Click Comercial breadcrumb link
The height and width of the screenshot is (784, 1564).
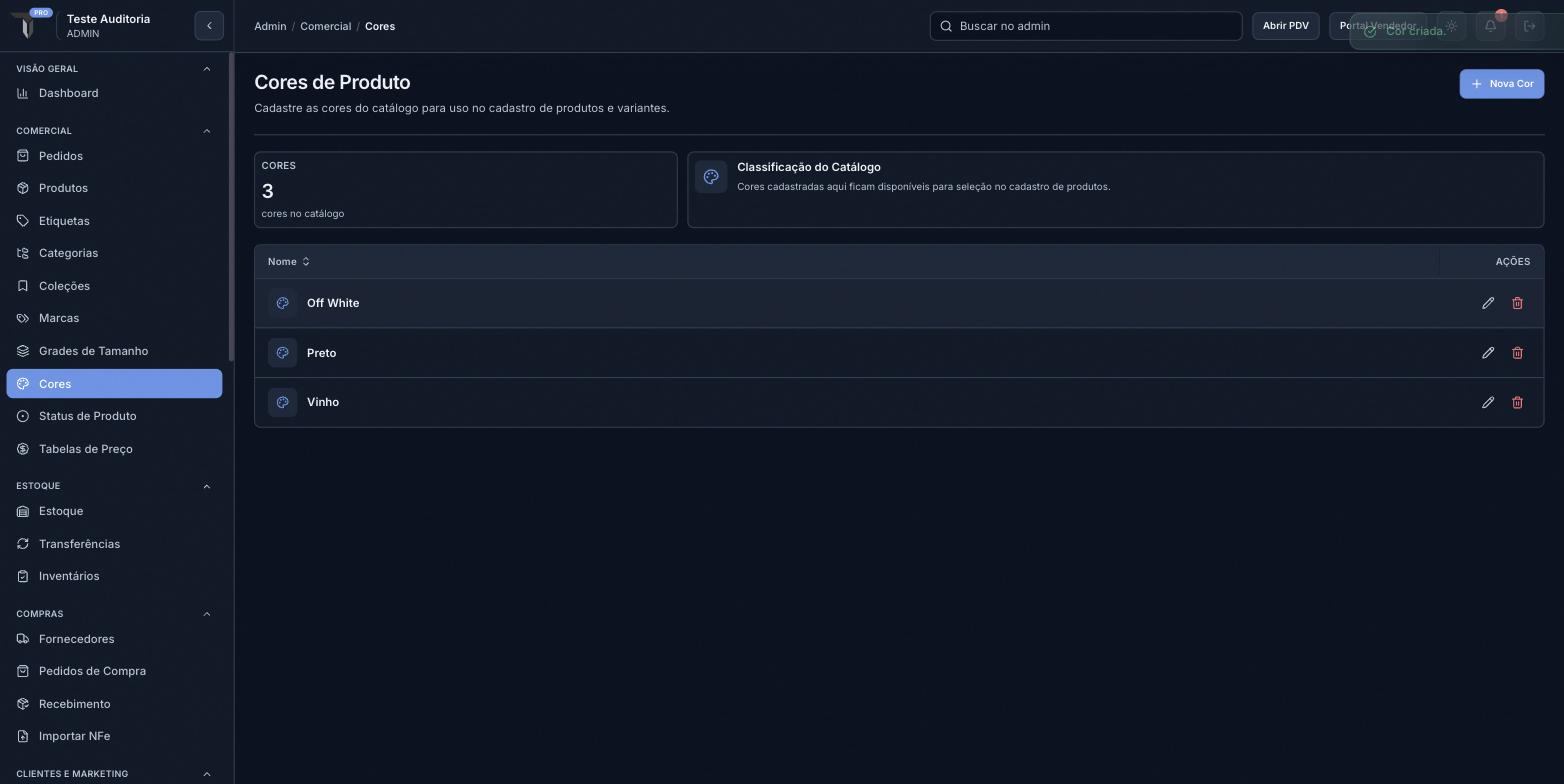(x=325, y=26)
